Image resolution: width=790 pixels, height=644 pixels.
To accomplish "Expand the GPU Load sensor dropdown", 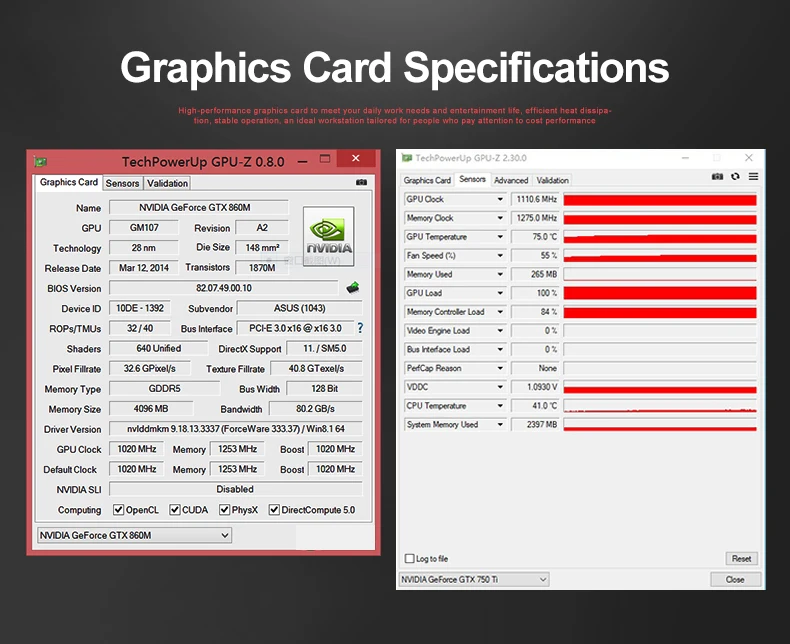I will click(x=500, y=293).
